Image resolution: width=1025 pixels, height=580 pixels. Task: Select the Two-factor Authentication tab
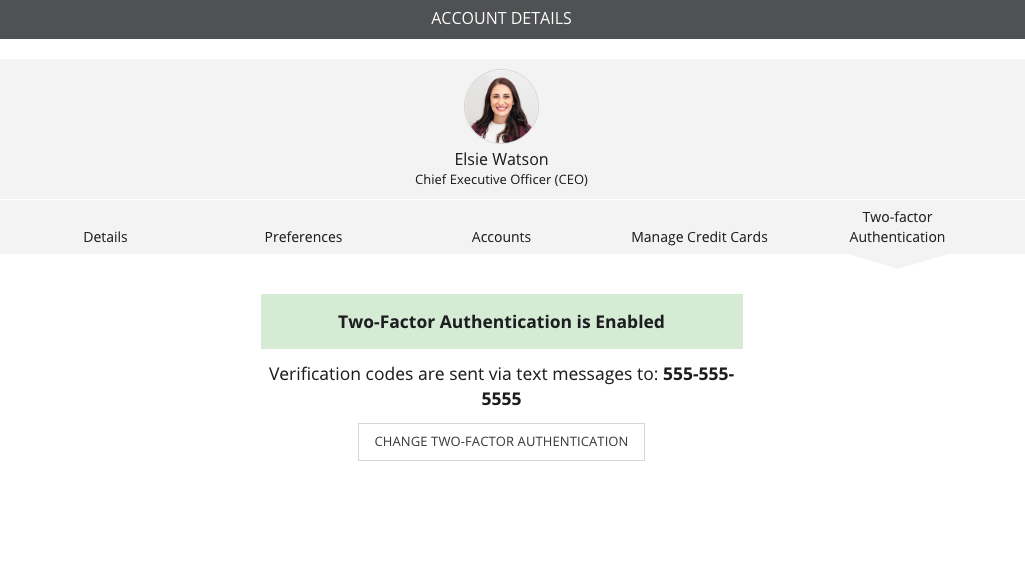pos(897,227)
